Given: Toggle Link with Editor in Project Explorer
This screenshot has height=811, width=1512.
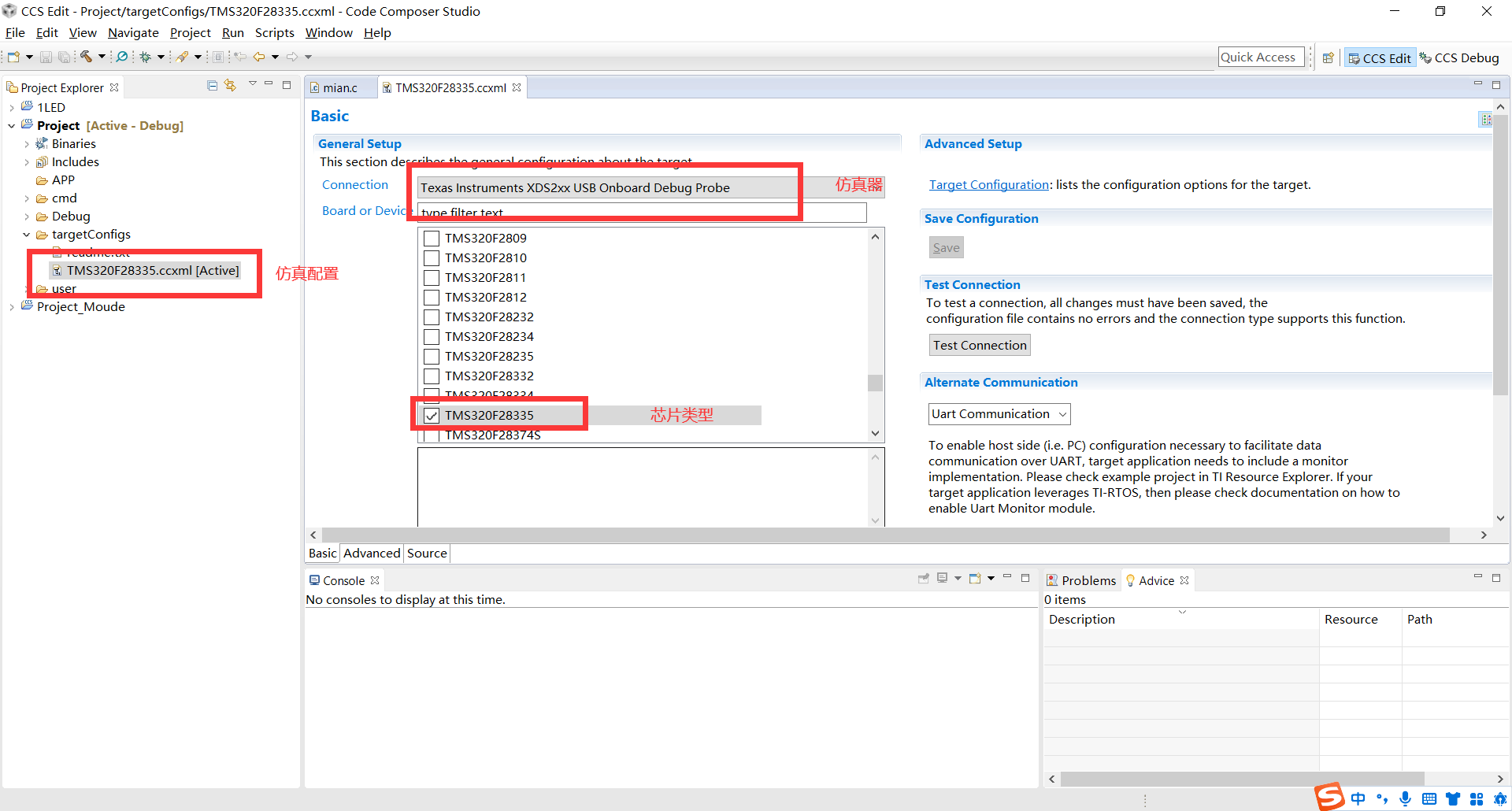Looking at the screenshot, I should [x=230, y=85].
